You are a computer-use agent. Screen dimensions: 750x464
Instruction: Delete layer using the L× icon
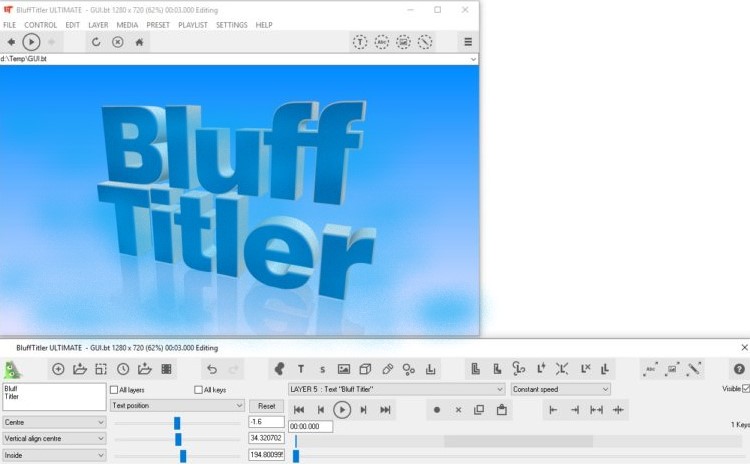point(585,368)
